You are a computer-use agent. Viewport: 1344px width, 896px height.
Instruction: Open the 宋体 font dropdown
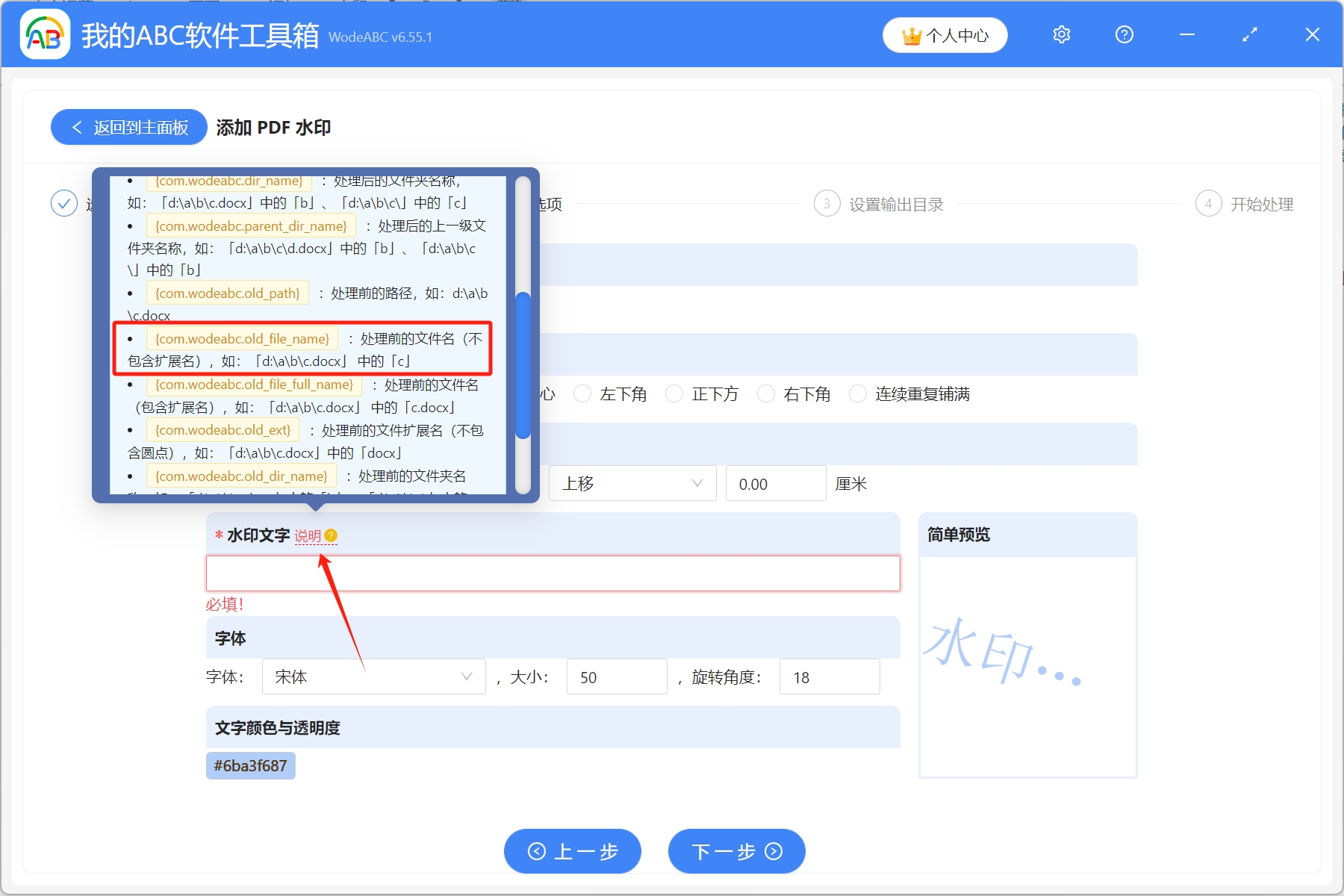tap(373, 677)
